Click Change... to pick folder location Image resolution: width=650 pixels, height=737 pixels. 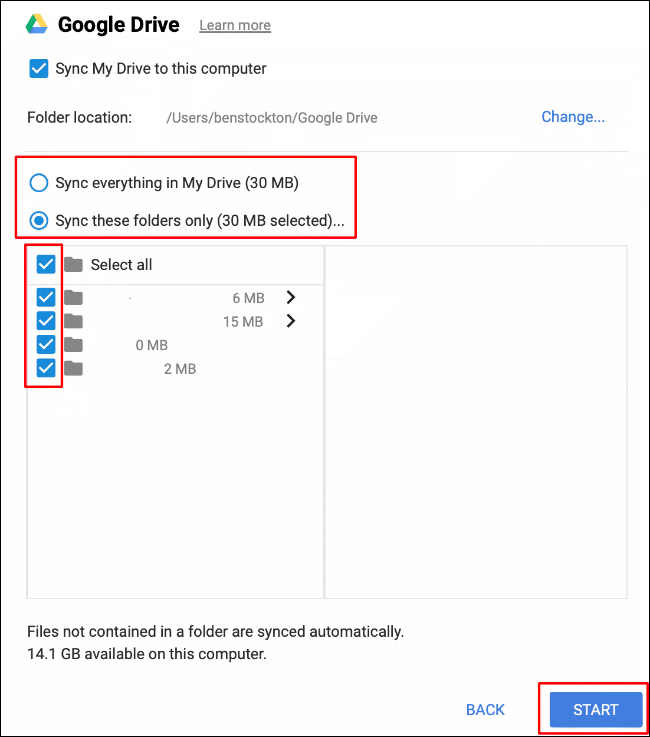pos(573,117)
